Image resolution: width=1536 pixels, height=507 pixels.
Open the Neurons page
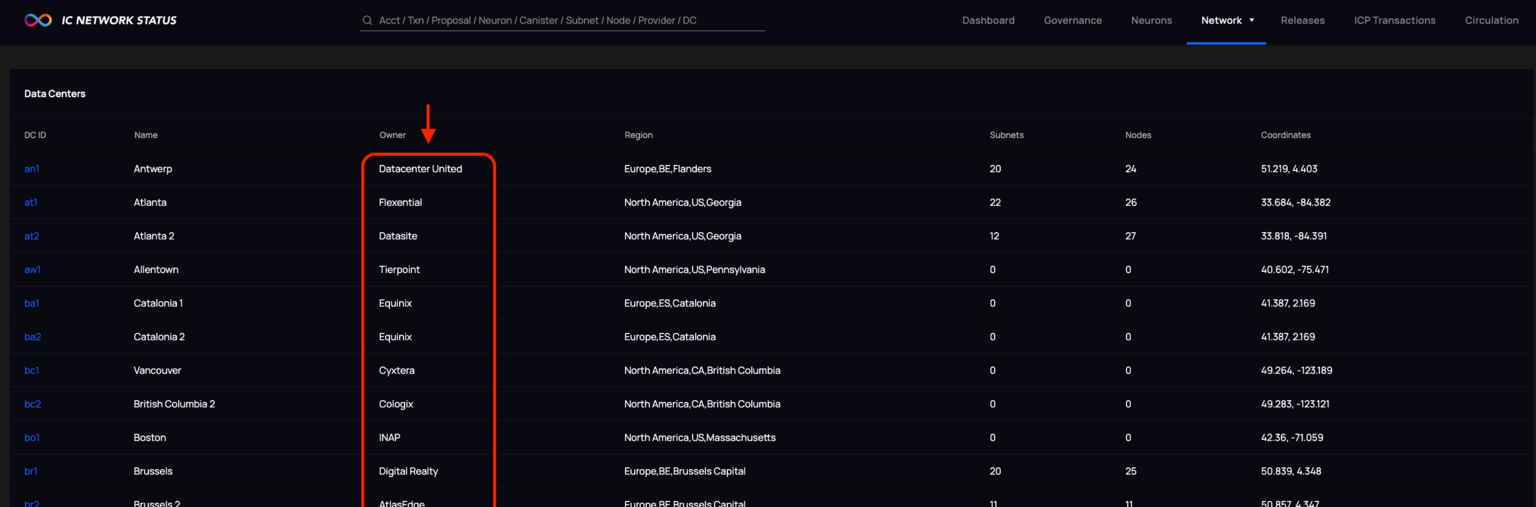[1151, 20]
